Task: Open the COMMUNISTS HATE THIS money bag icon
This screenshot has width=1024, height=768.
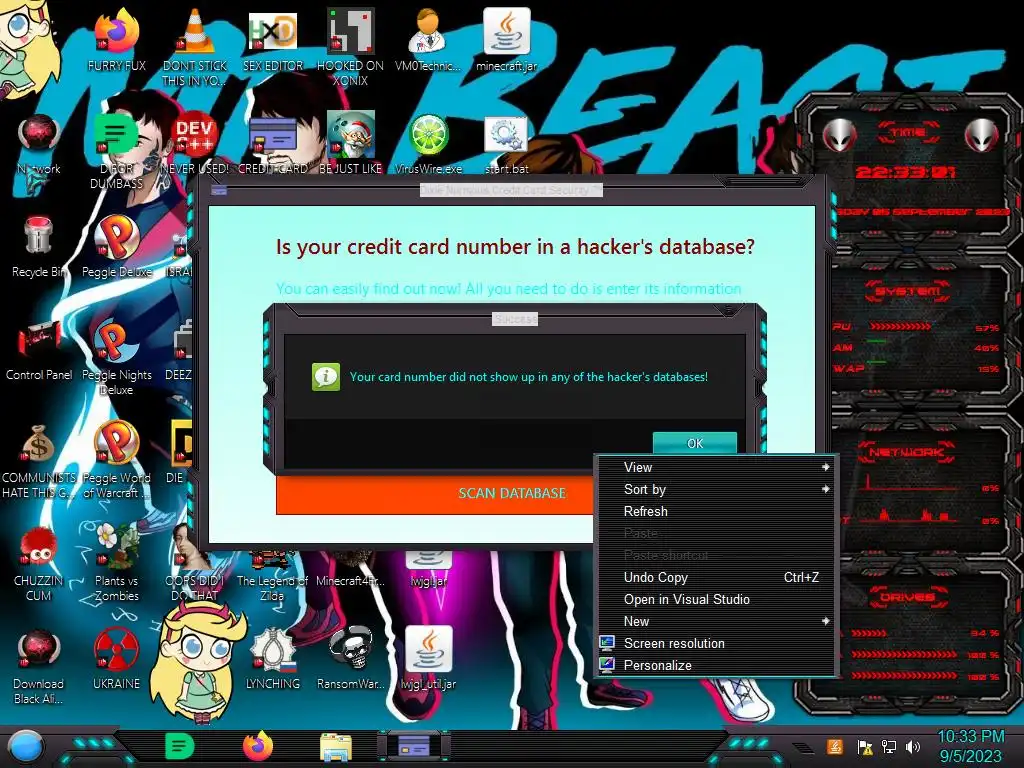Action: tap(39, 444)
